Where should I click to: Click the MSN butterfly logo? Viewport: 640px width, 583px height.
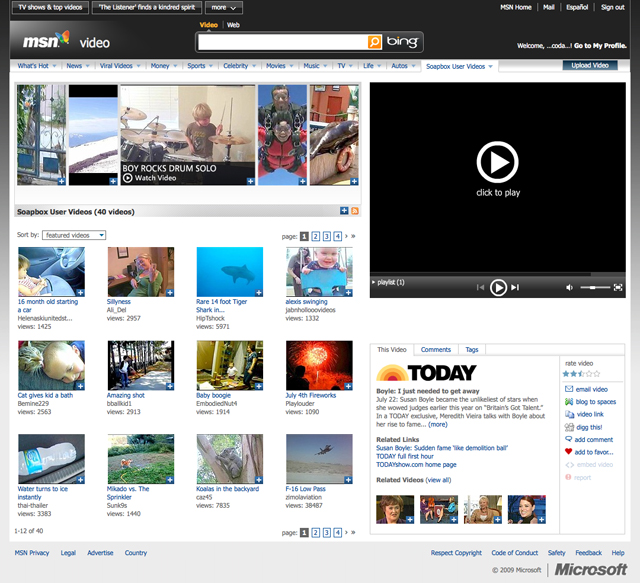click(63, 38)
